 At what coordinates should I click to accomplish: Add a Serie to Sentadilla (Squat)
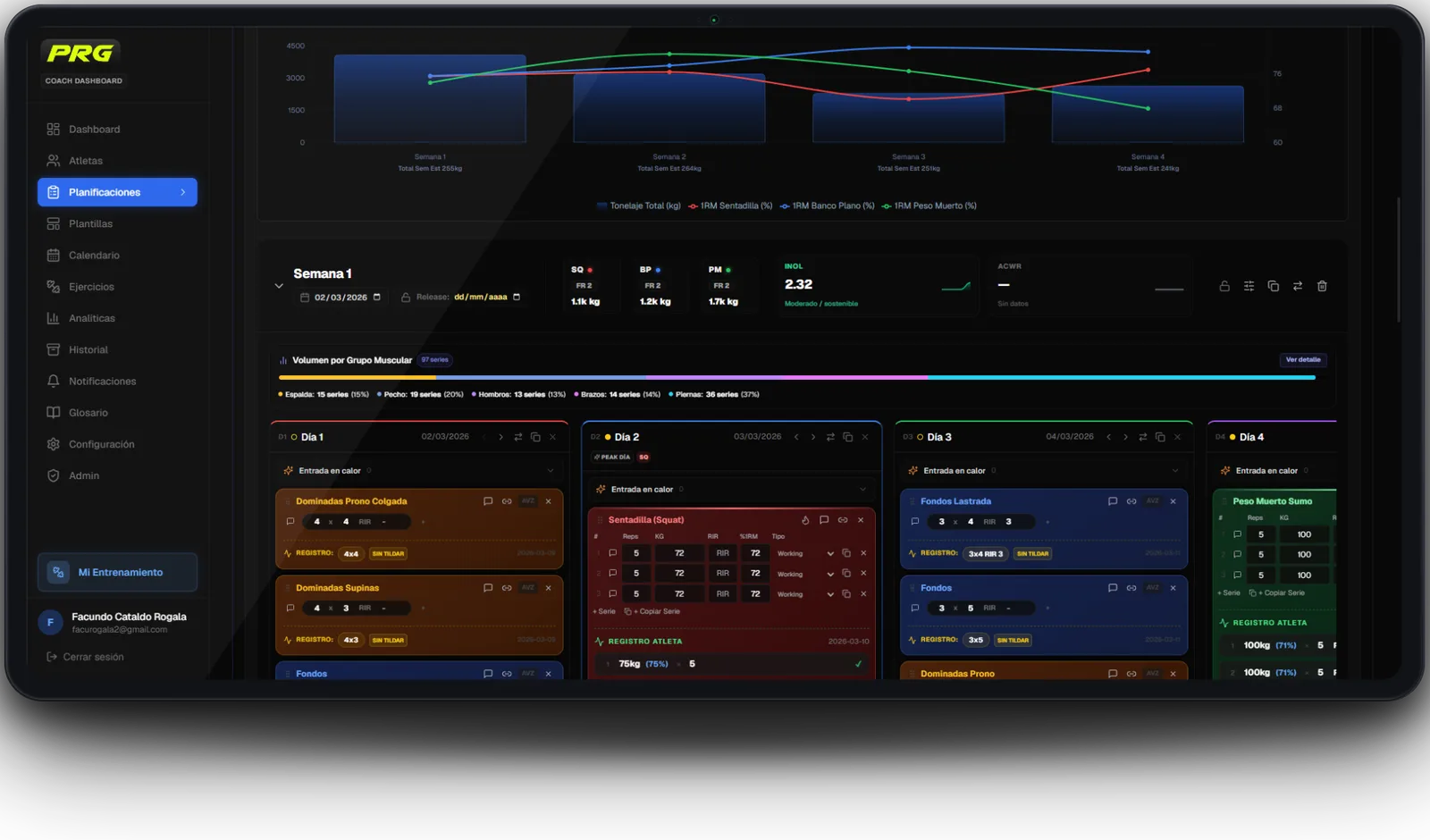604,612
